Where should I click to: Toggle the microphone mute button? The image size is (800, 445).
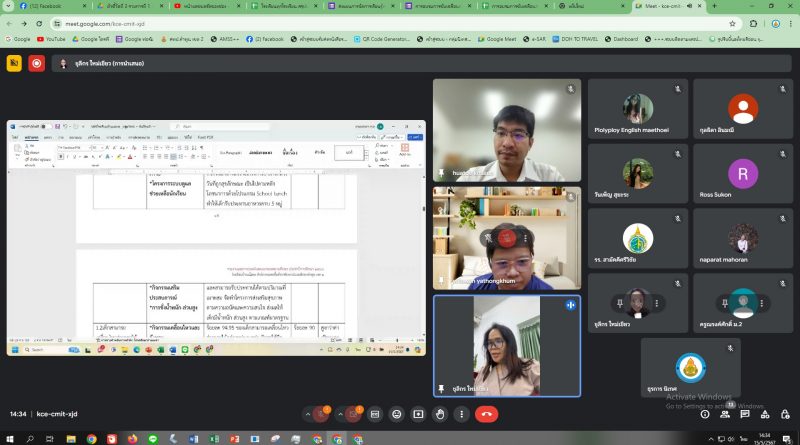[x=321, y=413]
